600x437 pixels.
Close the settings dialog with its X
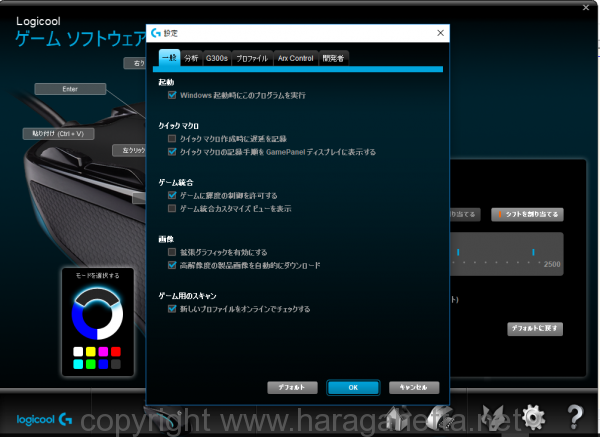tap(440, 33)
